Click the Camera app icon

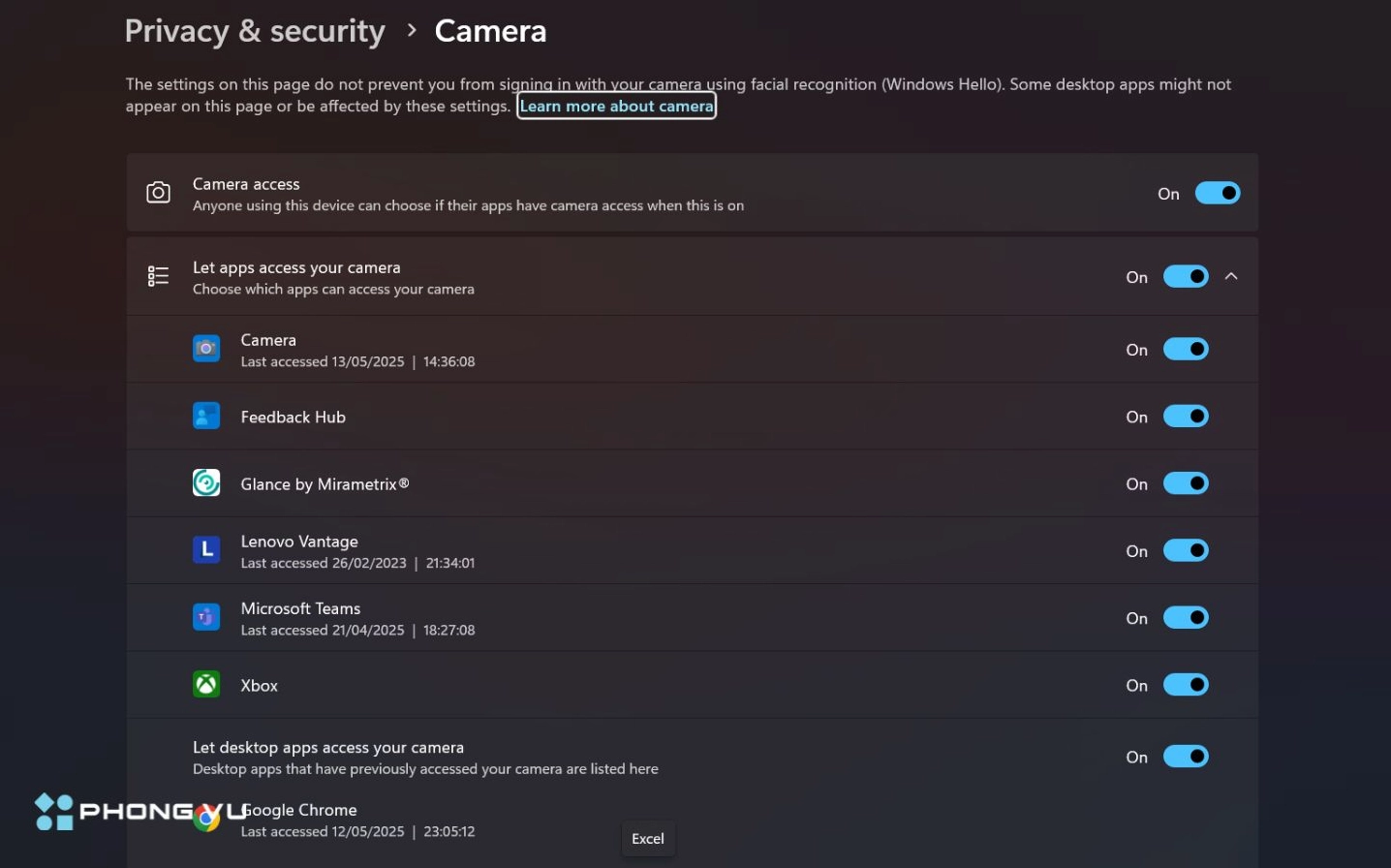click(x=206, y=349)
